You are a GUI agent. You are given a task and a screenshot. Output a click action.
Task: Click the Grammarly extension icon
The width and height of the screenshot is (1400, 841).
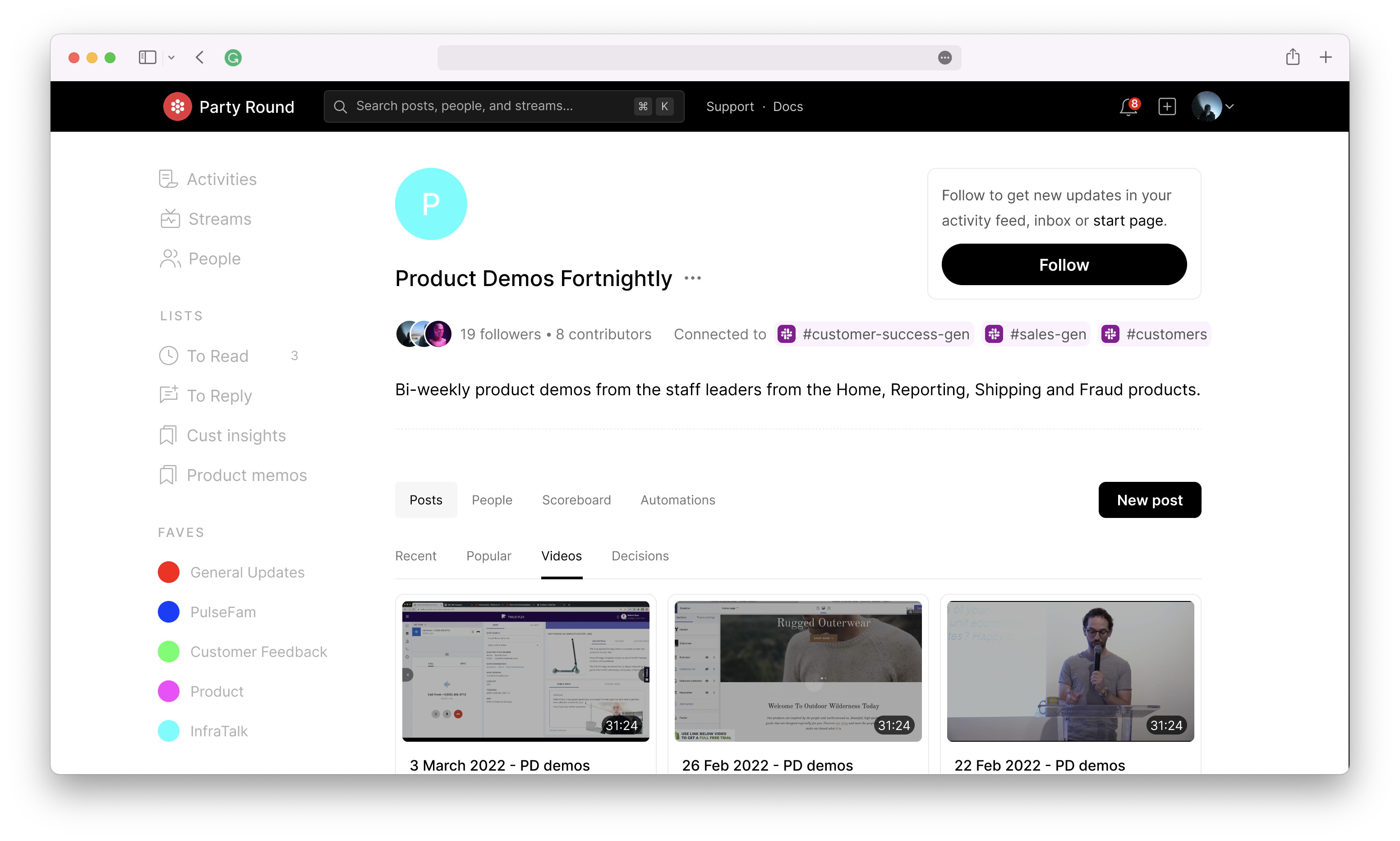click(233, 57)
